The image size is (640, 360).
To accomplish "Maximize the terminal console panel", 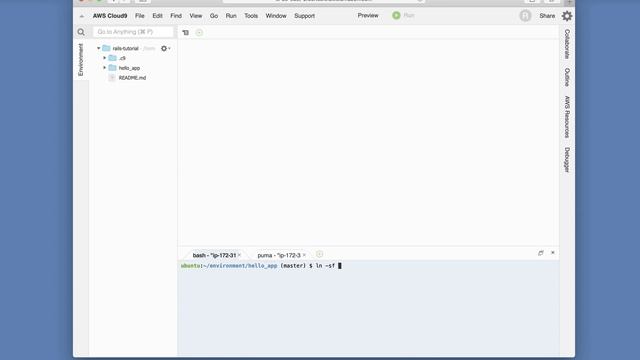I will [541, 253].
